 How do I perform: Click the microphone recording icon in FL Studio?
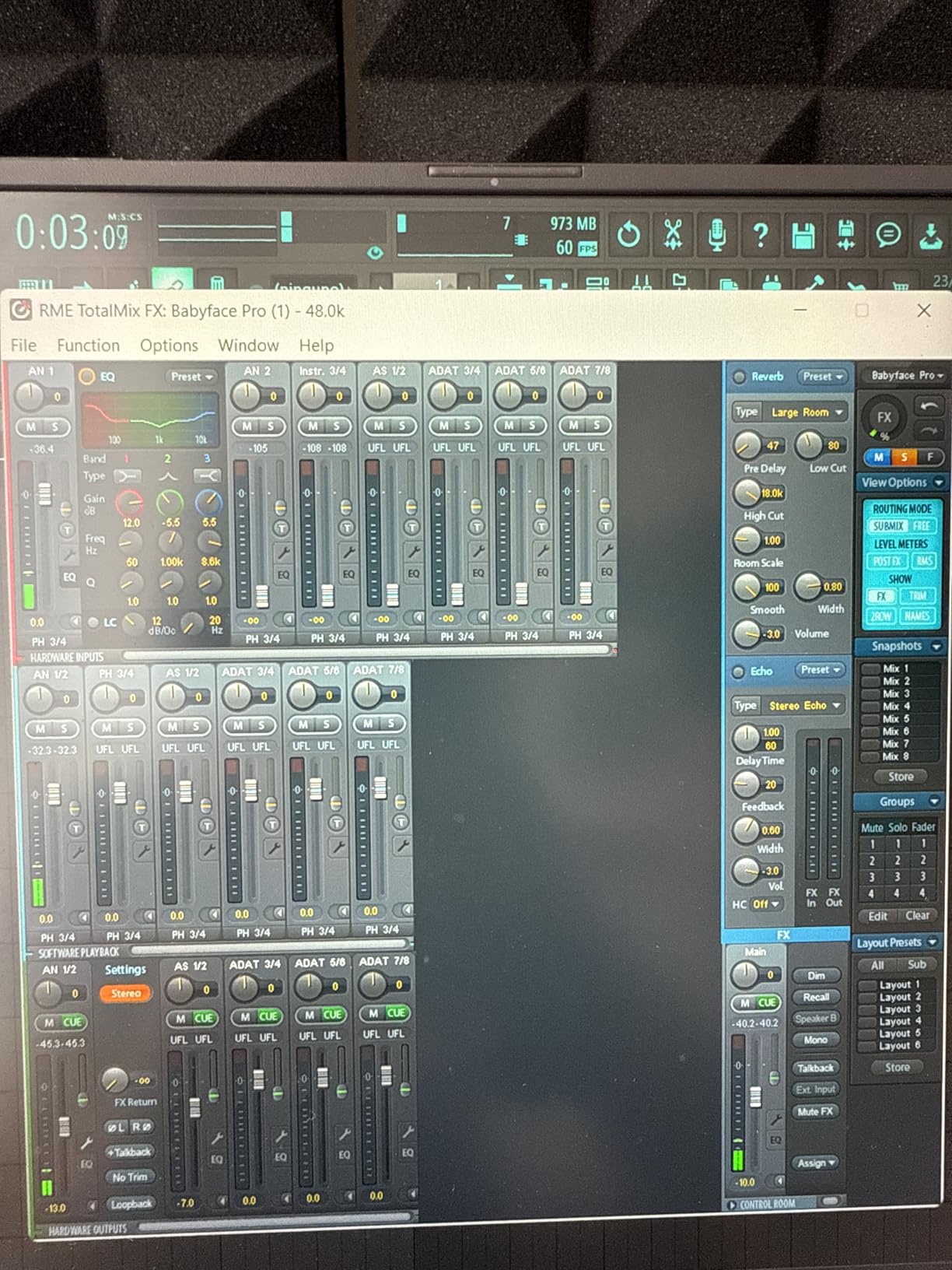pos(717,234)
